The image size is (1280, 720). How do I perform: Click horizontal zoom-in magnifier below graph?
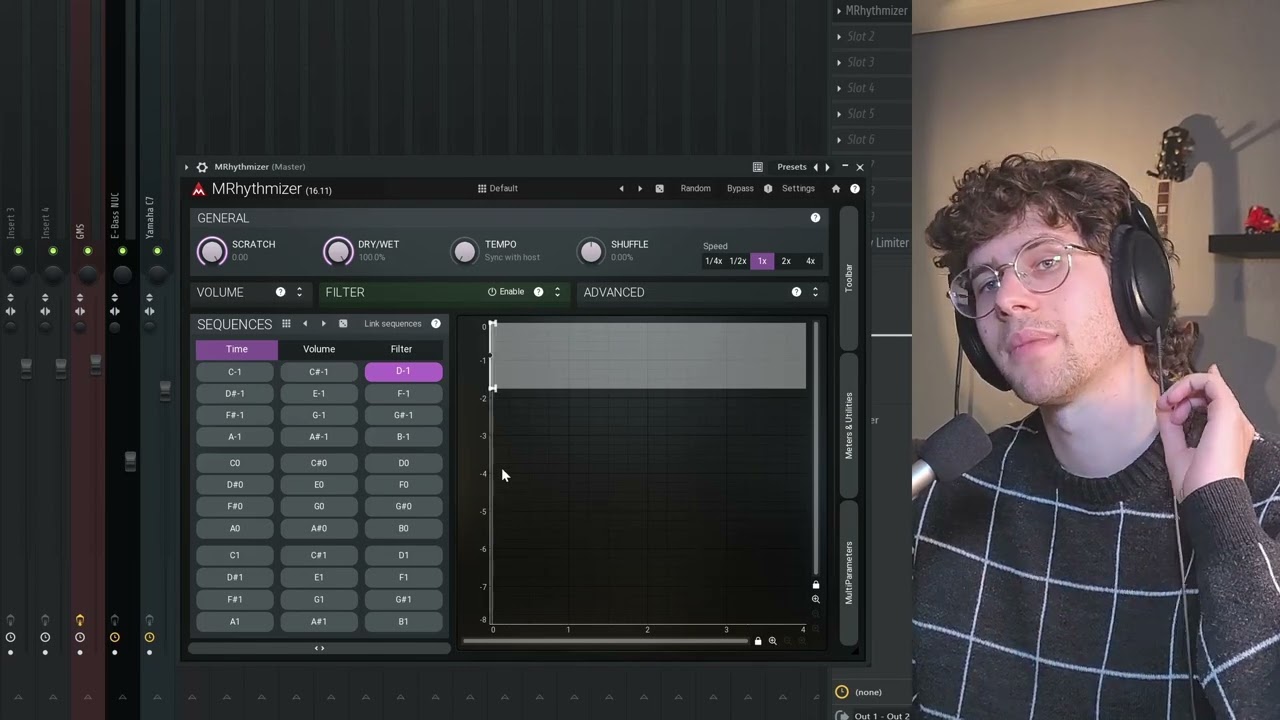point(772,641)
